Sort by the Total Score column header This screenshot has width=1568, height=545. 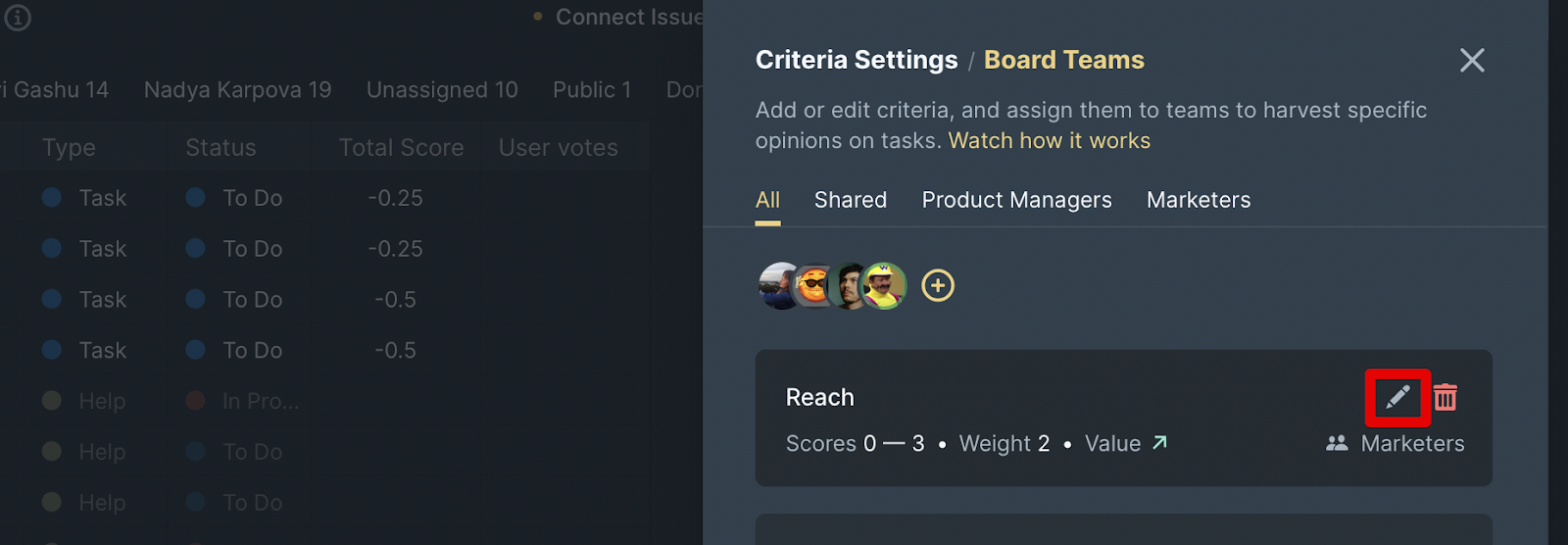401,148
